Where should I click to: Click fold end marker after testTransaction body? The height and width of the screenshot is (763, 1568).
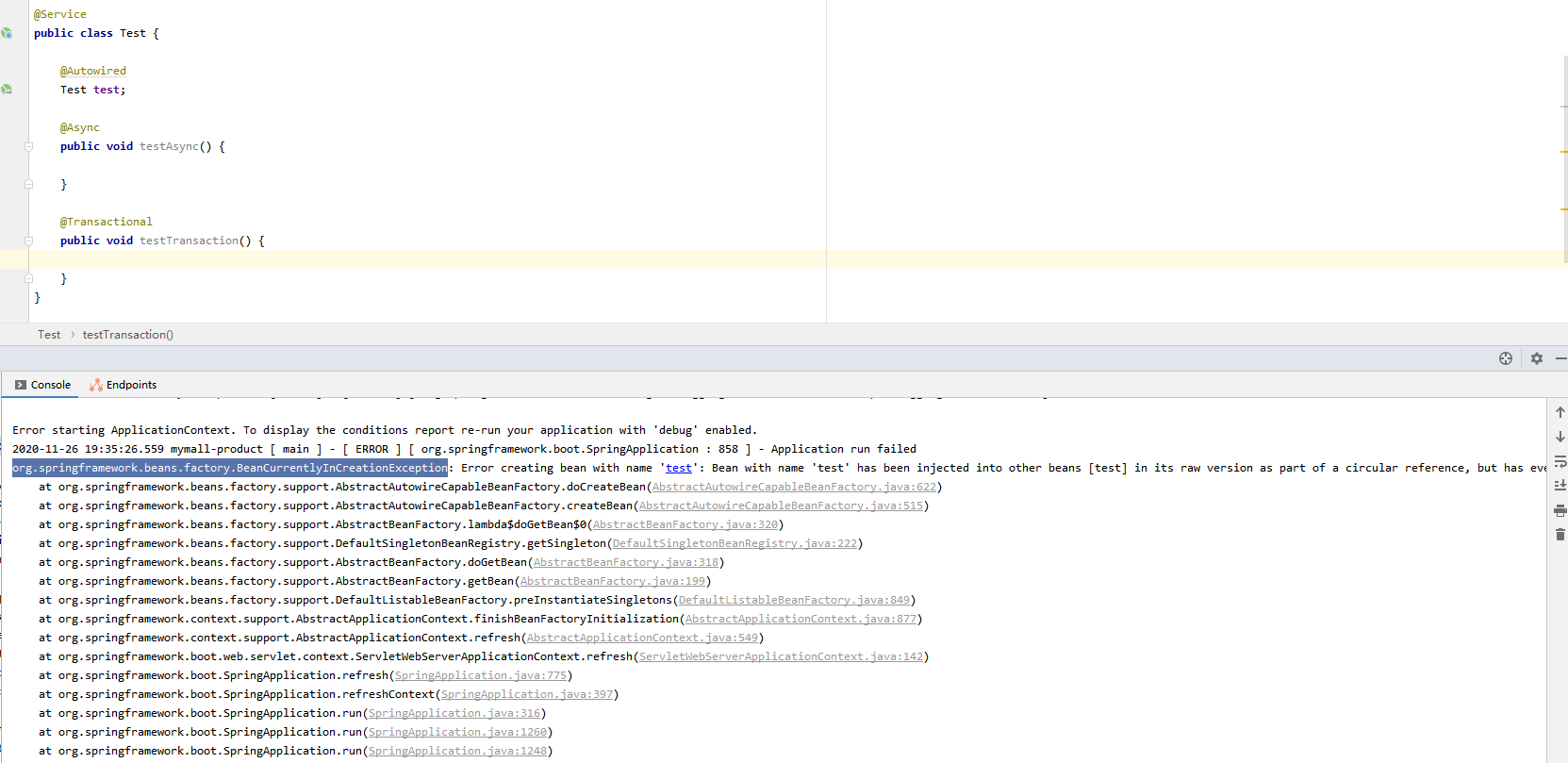tap(28, 278)
